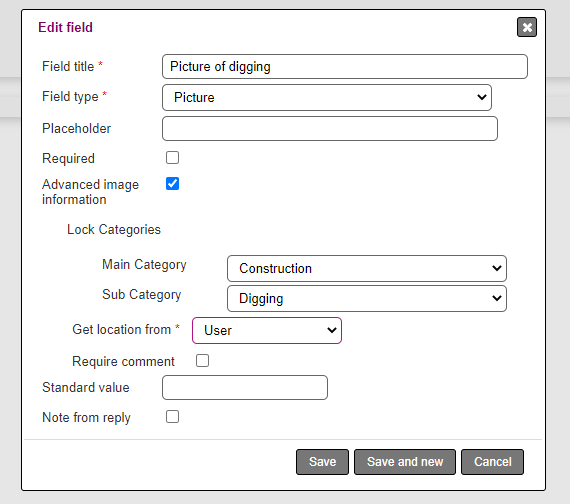This screenshot has width=570, height=504.
Task: Click the Cancel button
Action: coord(493,462)
